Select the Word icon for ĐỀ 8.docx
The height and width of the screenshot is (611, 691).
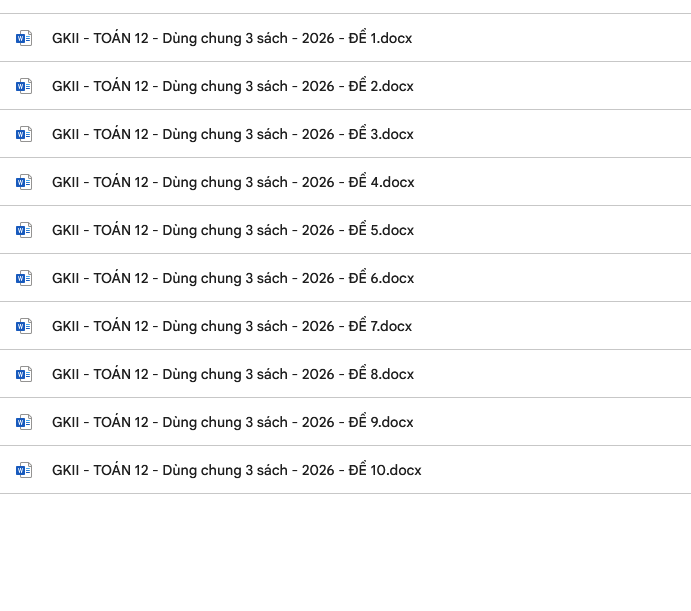[24, 374]
